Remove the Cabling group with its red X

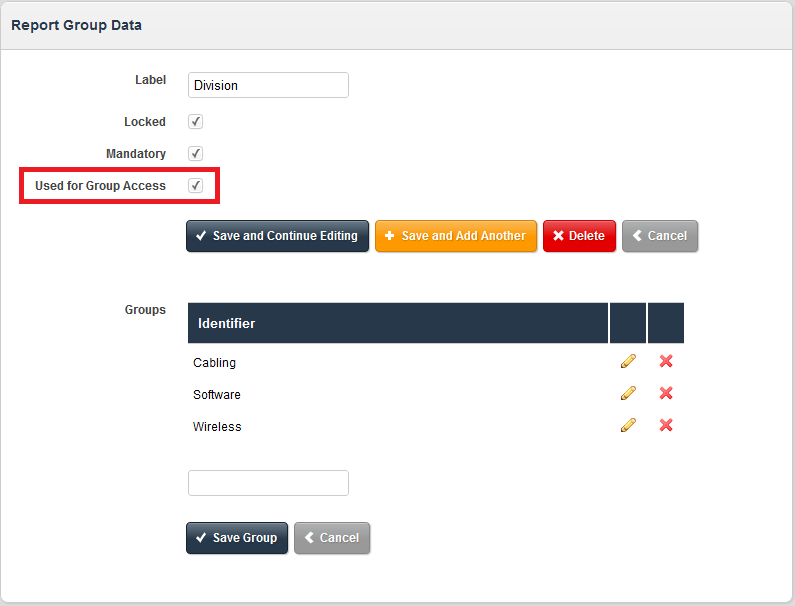click(666, 362)
